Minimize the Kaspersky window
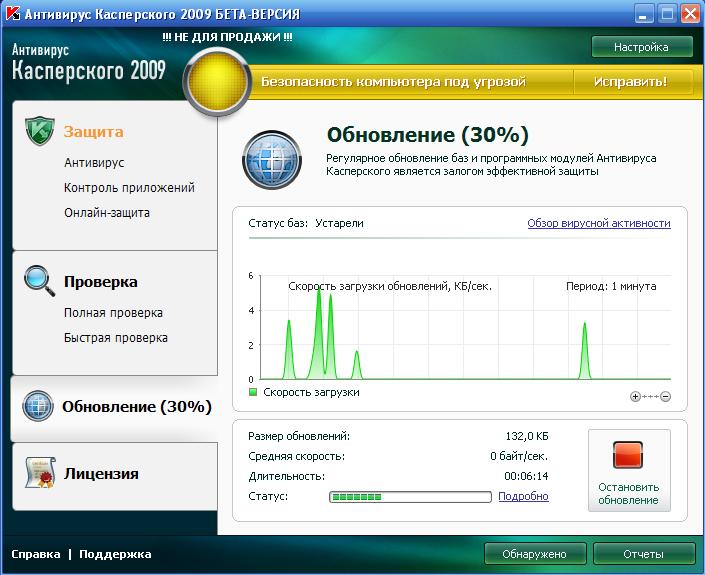Image resolution: width=705 pixels, height=575 pixels. pyautogui.click(x=643, y=14)
